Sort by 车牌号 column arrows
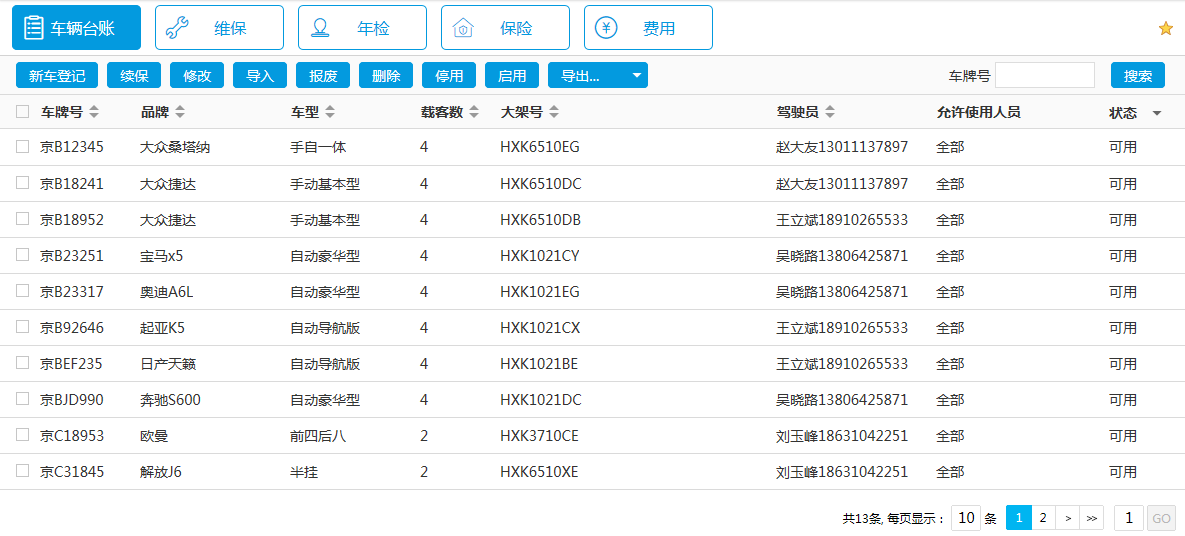Screen dimensions: 1185x536 tap(94, 112)
